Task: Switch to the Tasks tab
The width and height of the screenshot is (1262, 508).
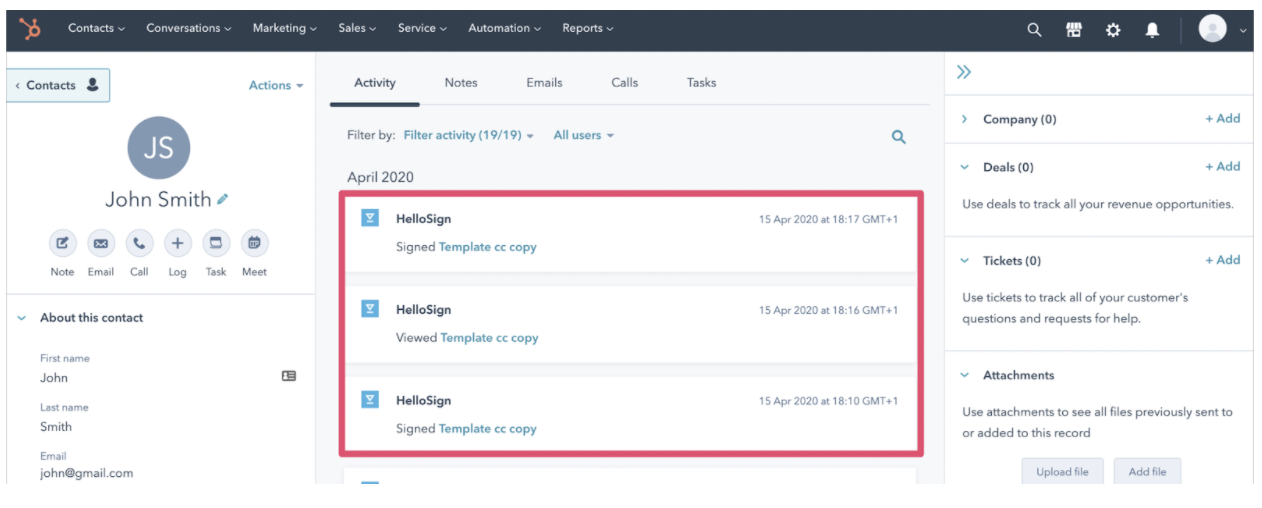Action: click(x=701, y=83)
